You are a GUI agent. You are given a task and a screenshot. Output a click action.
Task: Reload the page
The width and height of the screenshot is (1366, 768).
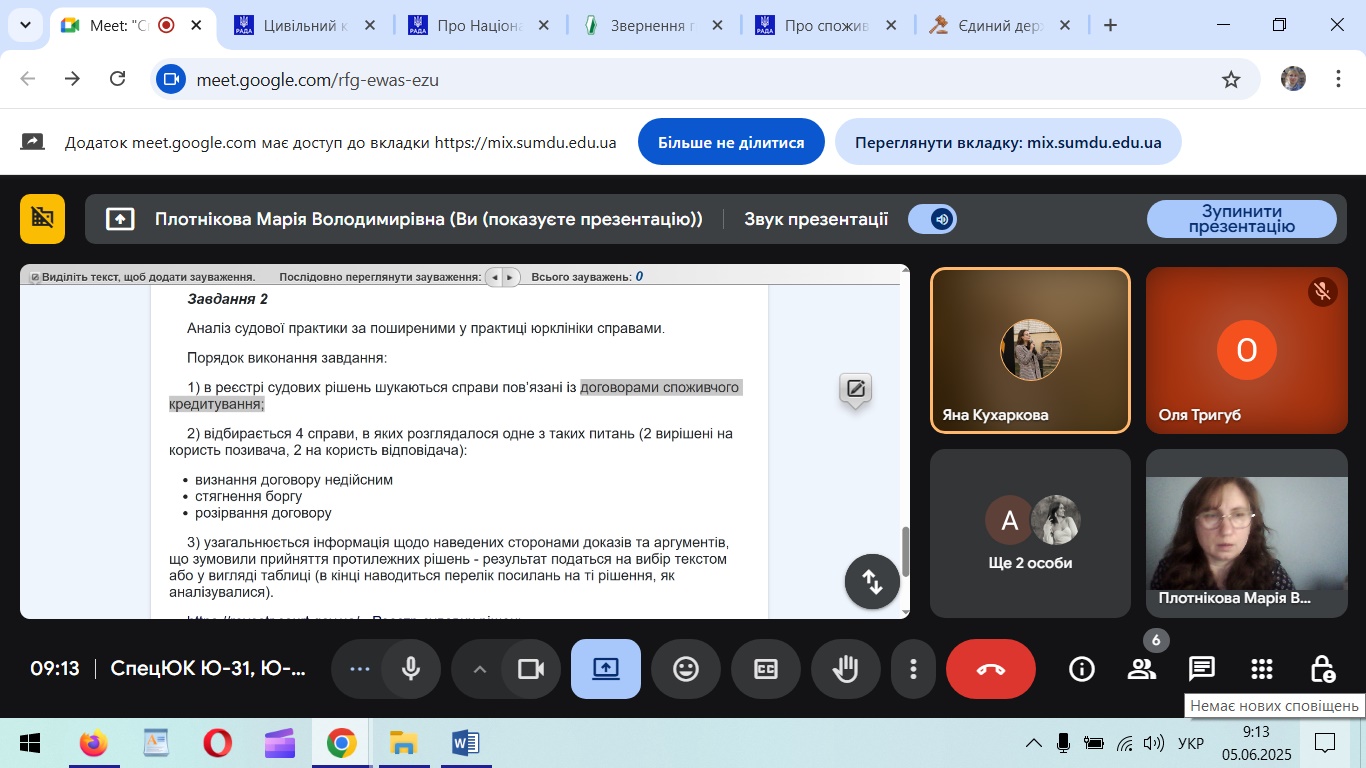[117, 79]
